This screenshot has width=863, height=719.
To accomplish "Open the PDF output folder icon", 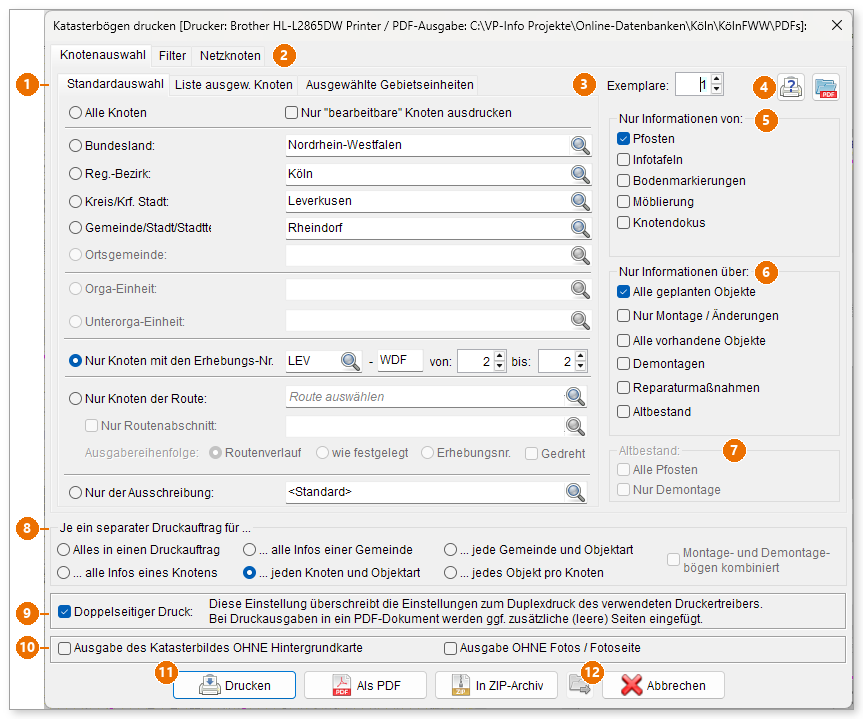I will [826, 87].
